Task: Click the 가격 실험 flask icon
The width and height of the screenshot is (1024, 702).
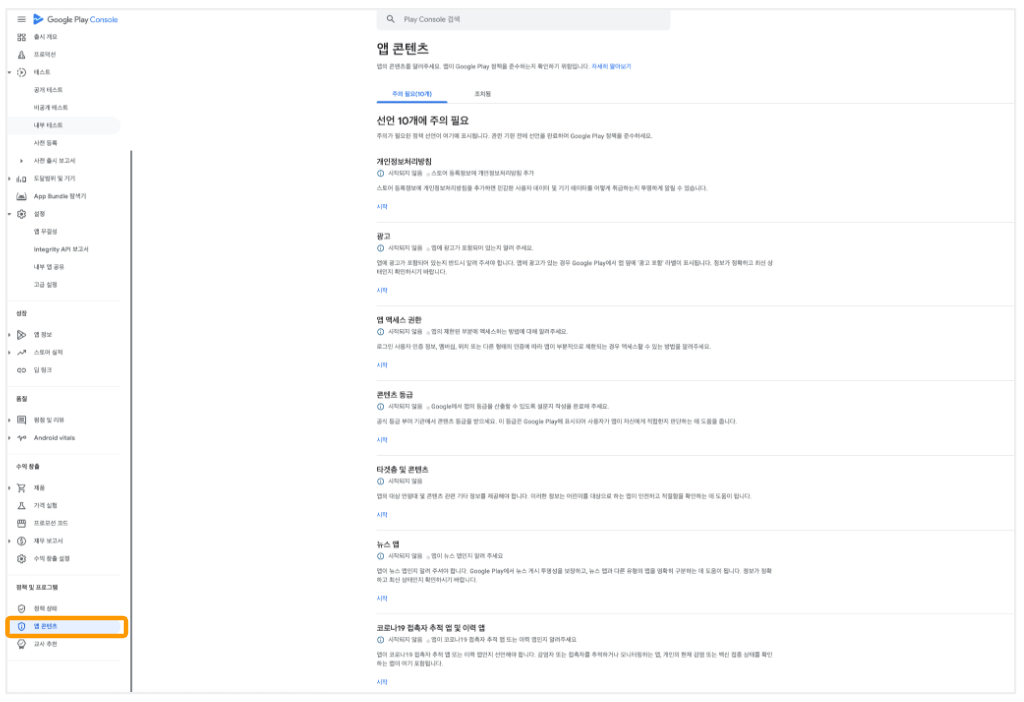Action: click(21, 506)
